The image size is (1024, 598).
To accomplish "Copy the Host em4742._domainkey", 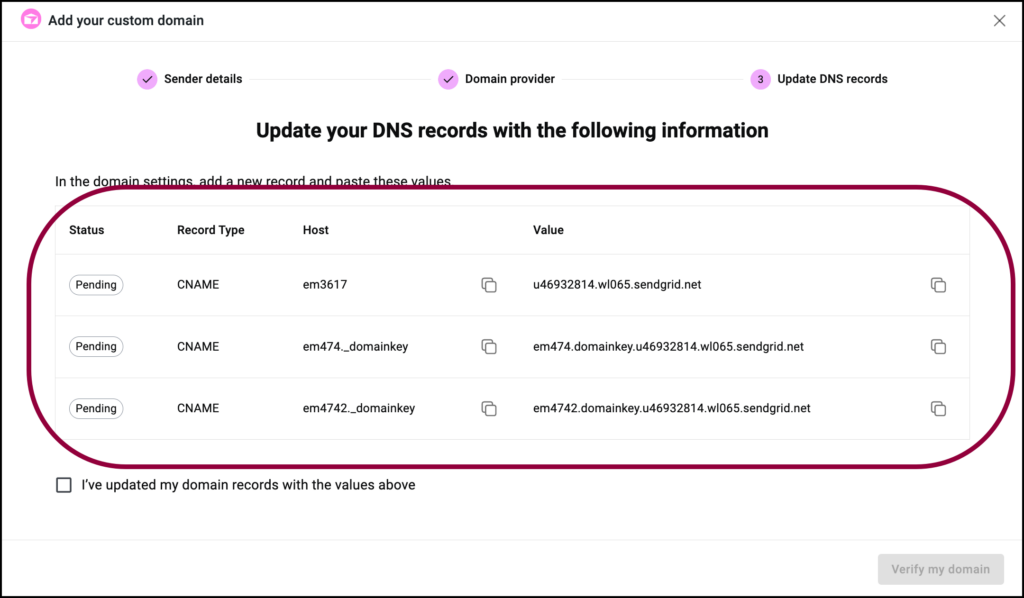I will coord(489,408).
